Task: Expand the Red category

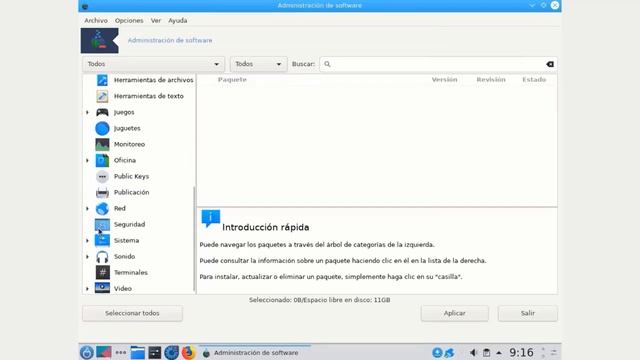Action: click(87, 209)
